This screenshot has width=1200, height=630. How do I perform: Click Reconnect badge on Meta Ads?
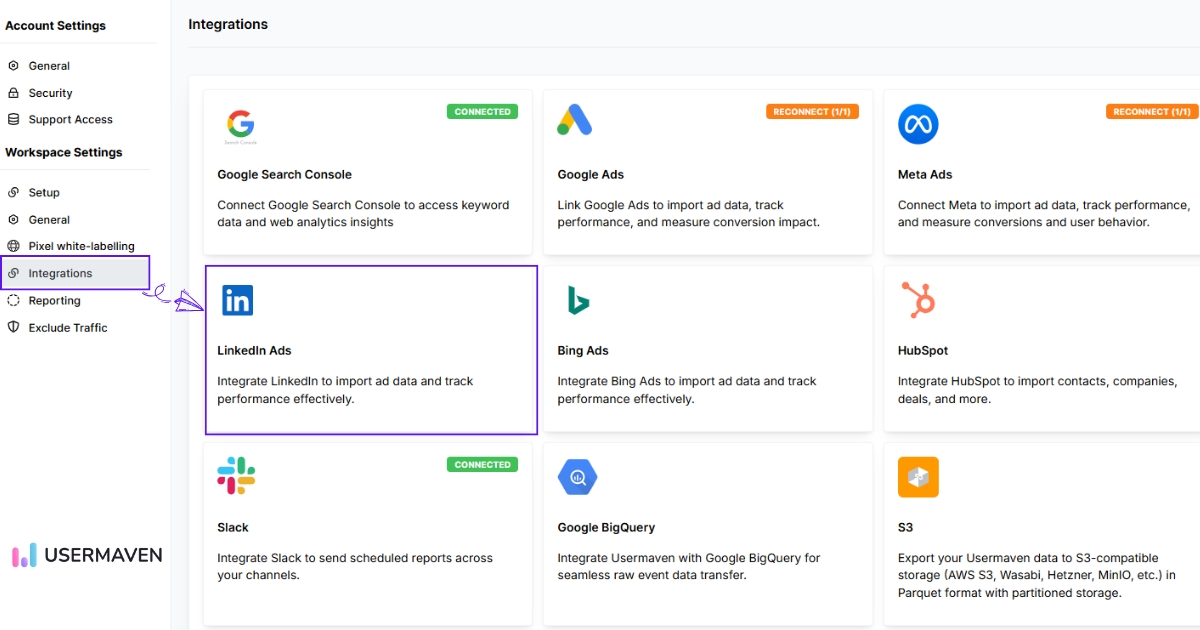point(1152,112)
